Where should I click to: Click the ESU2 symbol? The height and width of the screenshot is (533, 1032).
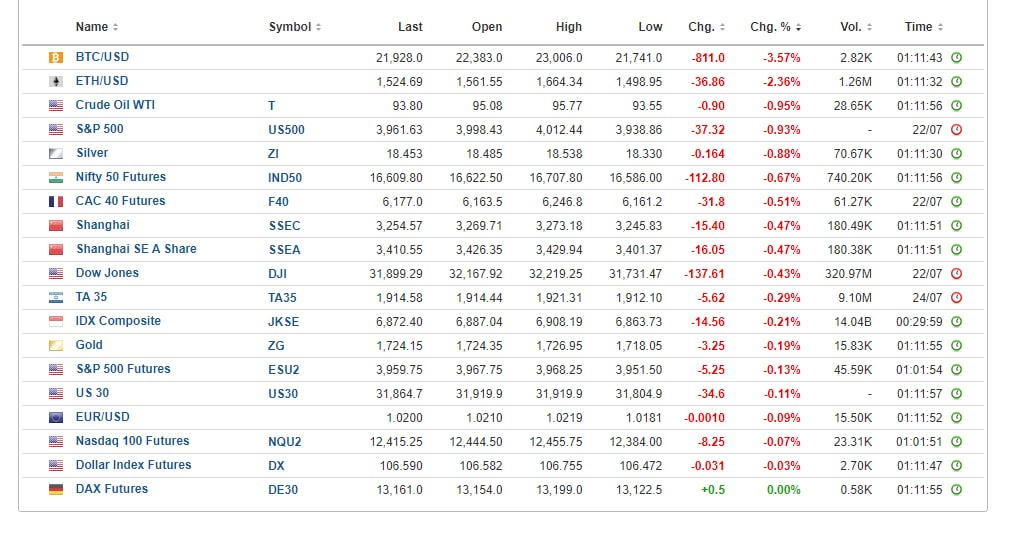tap(284, 370)
